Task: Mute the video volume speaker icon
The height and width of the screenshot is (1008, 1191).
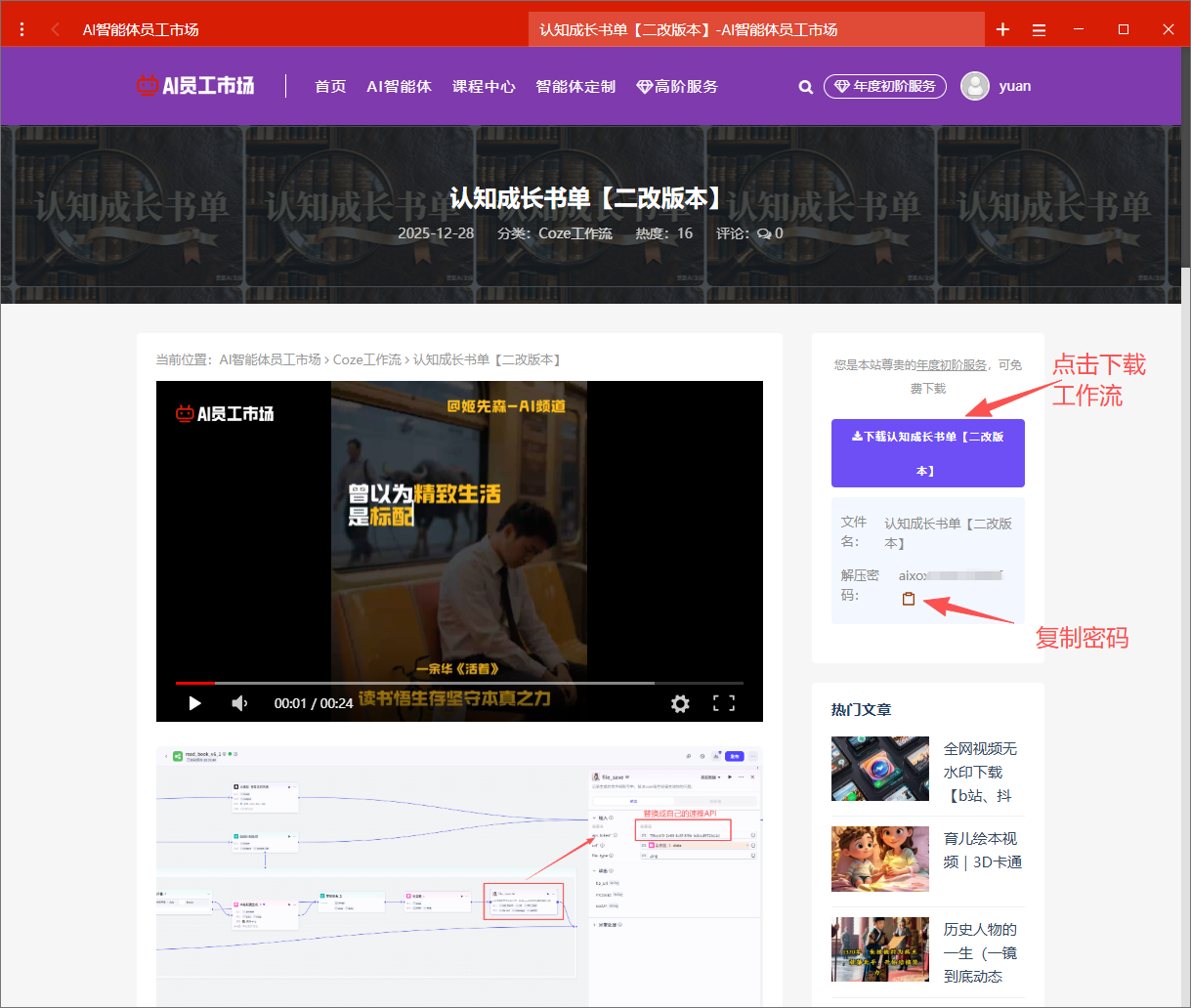Action: [239, 703]
